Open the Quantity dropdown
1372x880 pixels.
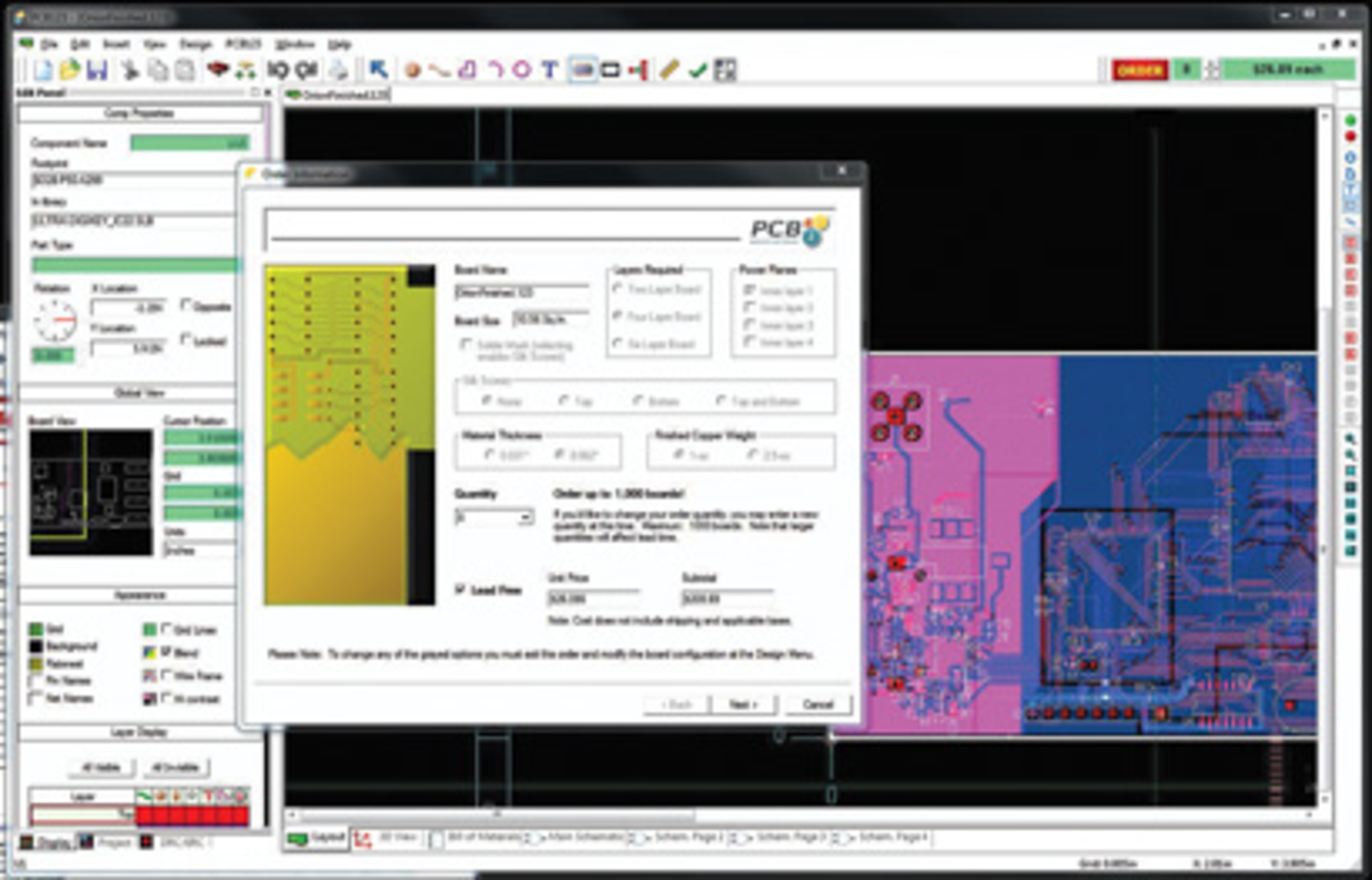tap(525, 517)
